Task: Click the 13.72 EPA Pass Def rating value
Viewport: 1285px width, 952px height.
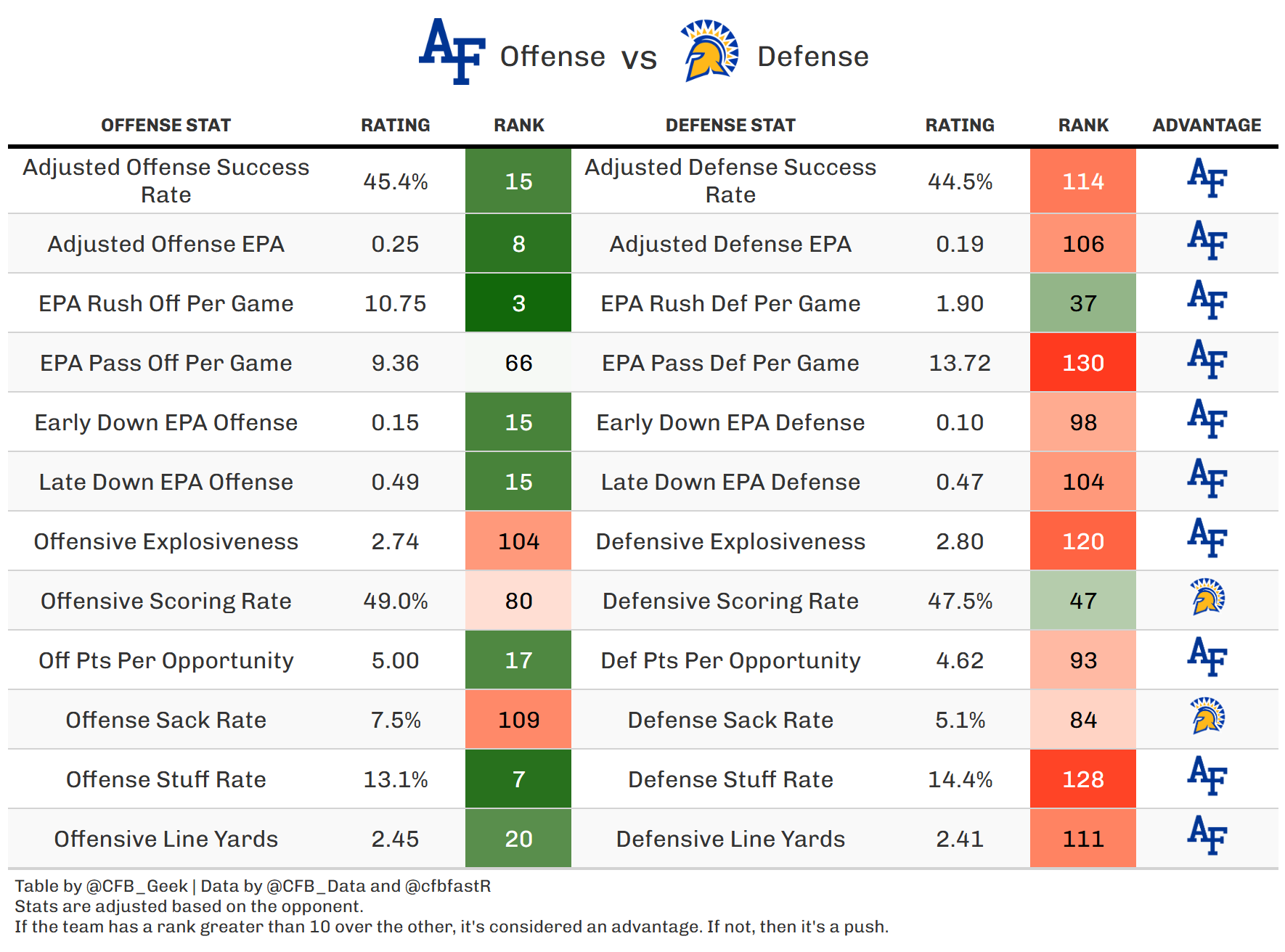Action: tap(960, 363)
